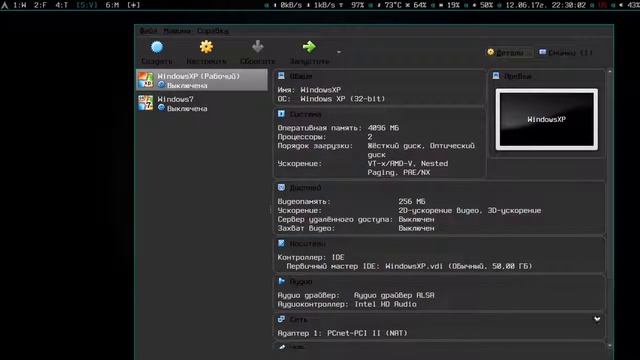Click the details pane vertical scrollbar
The image size is (640, 360).
click(610, 208)
